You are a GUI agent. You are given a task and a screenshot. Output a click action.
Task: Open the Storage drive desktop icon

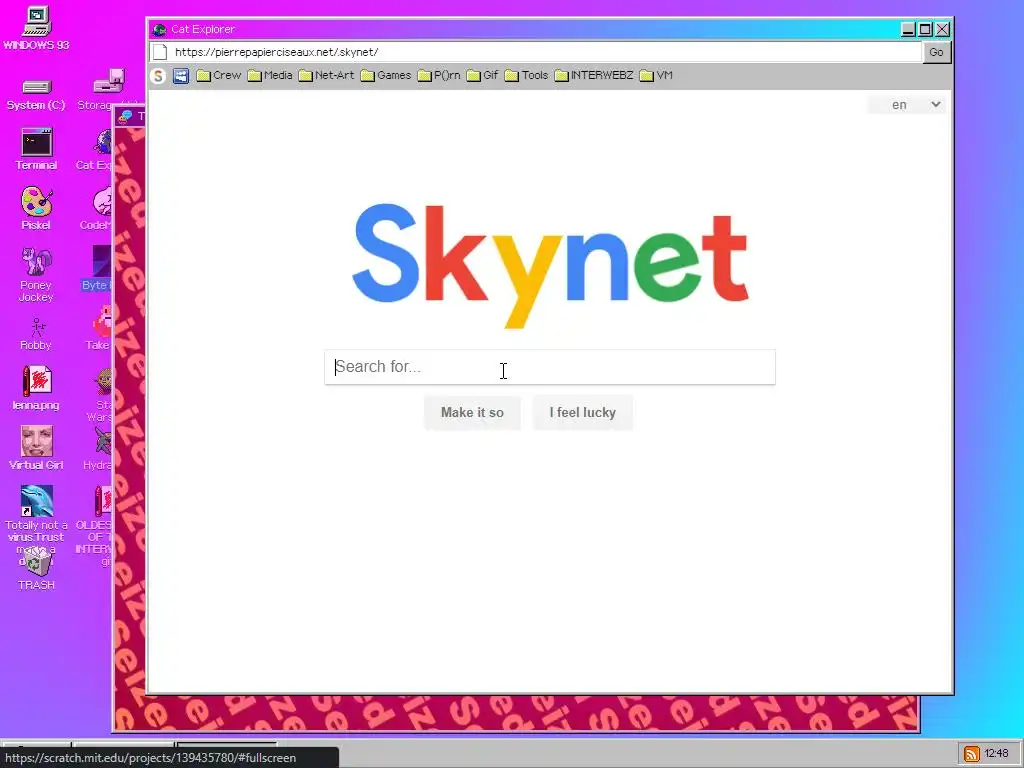coord(109,89)
